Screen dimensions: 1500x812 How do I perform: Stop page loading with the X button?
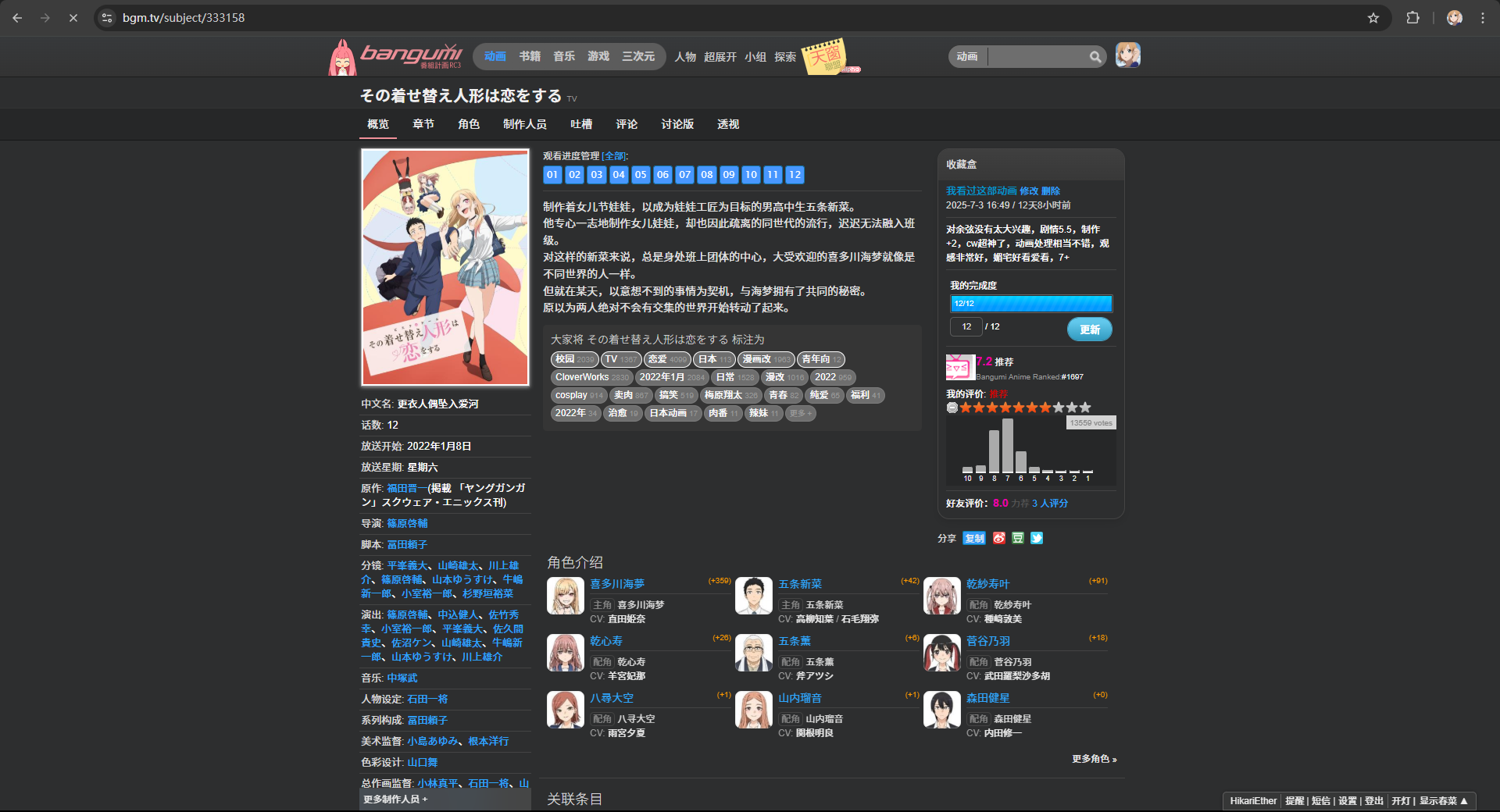point(73,17)
